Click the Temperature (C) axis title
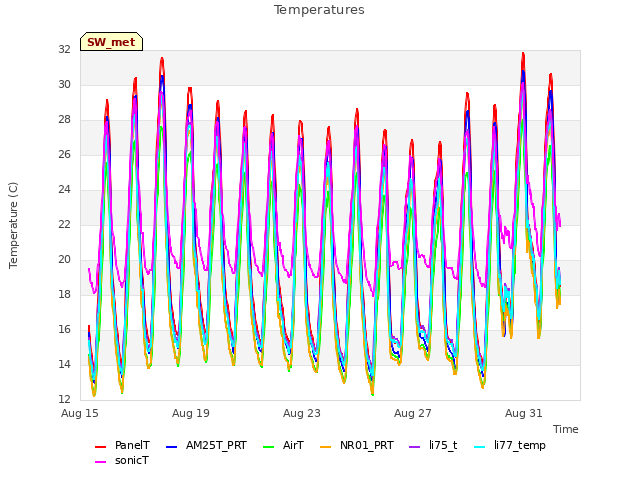This screenshot has width=640, height=480. pyautogui.click(x=13, y=225)
